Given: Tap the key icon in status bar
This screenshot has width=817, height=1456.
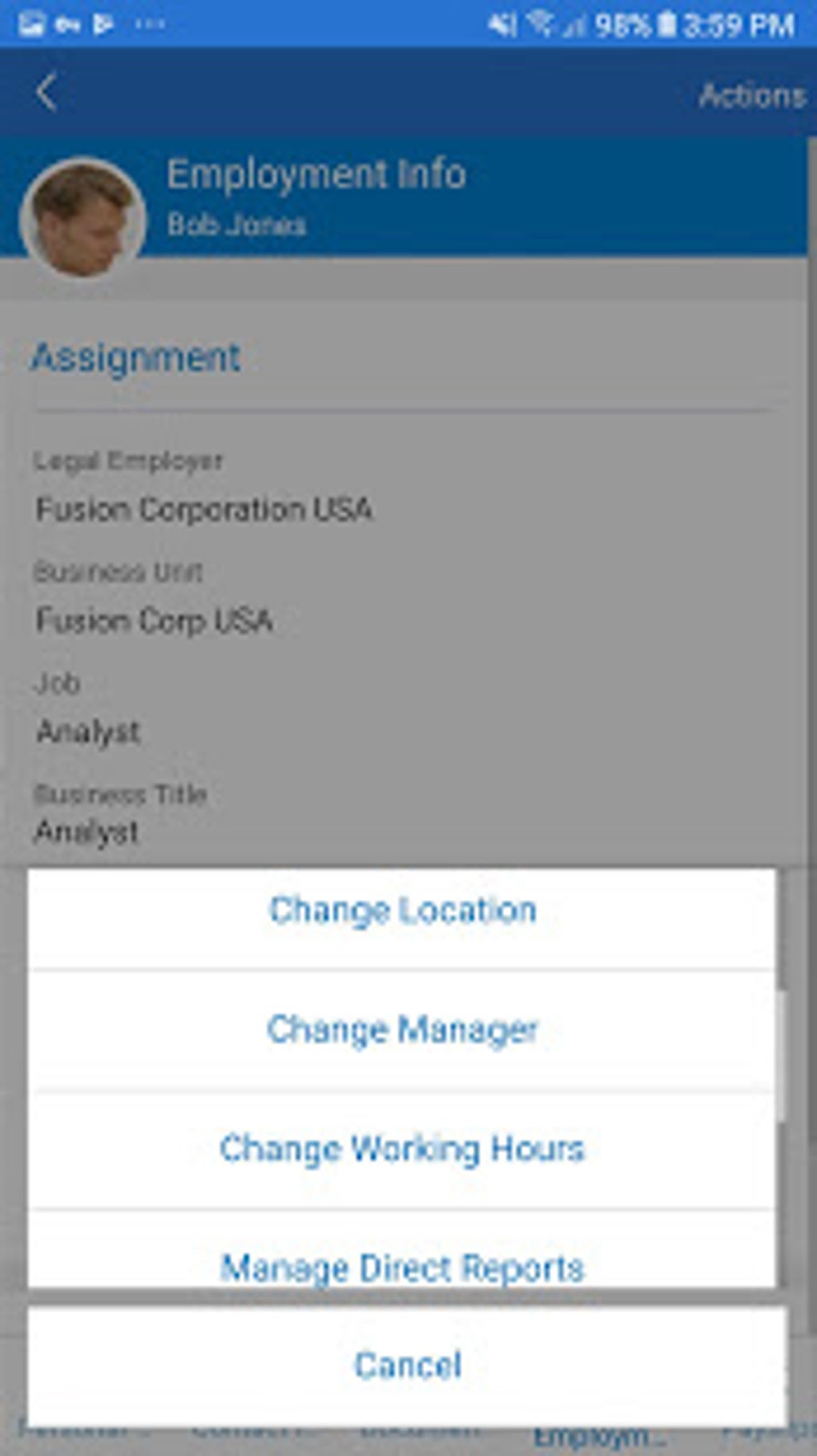Looking at the screenshot, I should (x=67, y=25).
